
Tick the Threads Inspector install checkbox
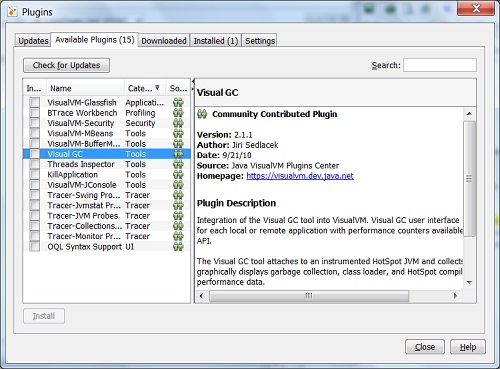coord(34,164)
